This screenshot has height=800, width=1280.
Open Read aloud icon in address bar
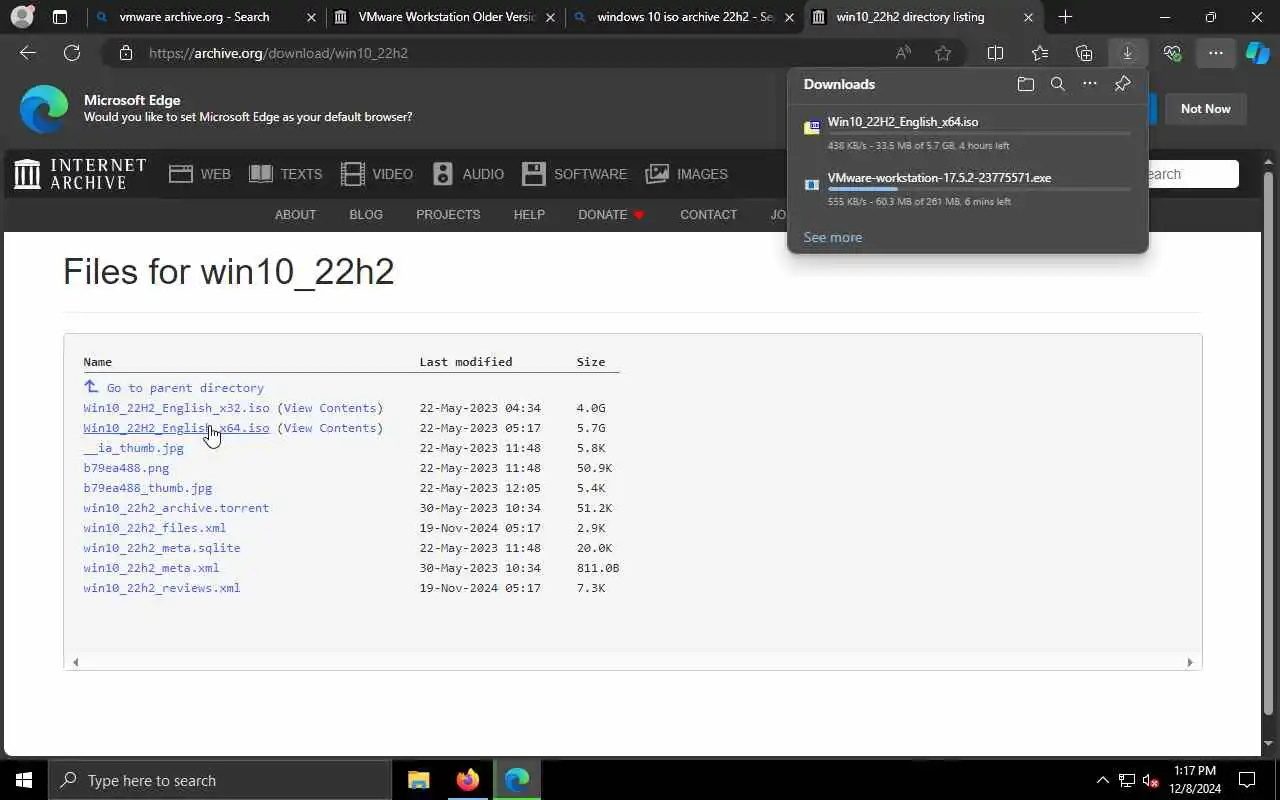click(x=903, y=53)
